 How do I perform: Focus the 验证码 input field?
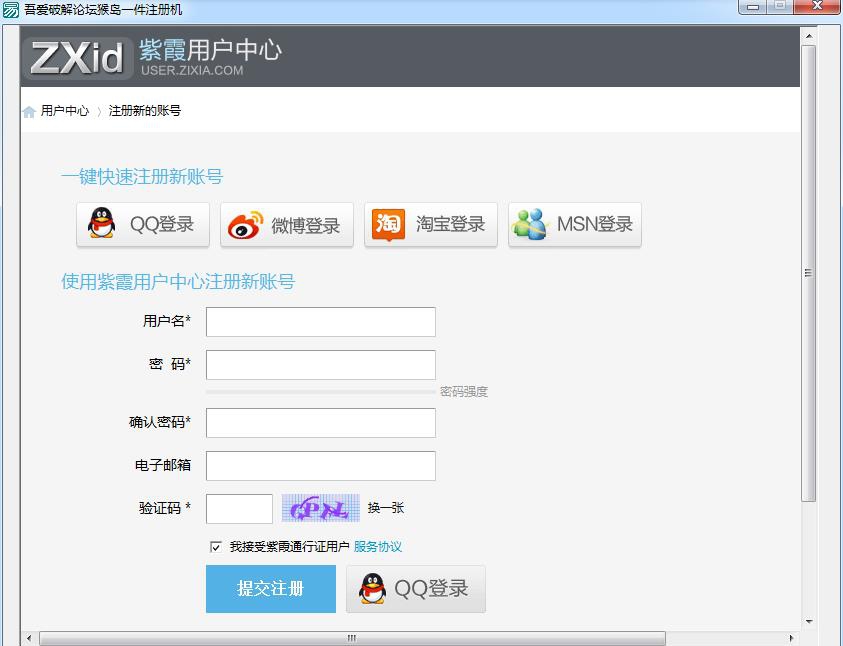click(239, 508)
